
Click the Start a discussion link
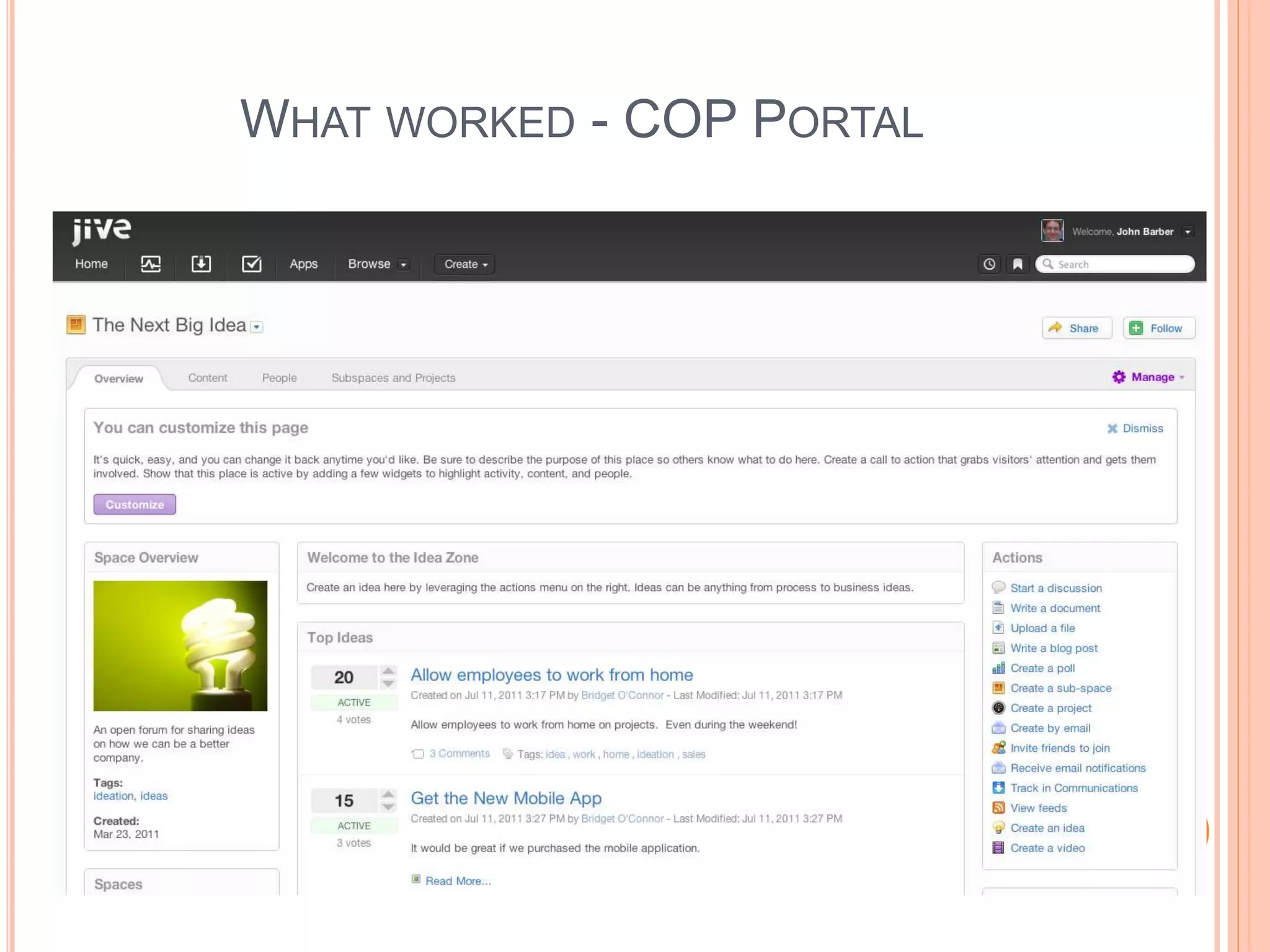pos(1056,588)
